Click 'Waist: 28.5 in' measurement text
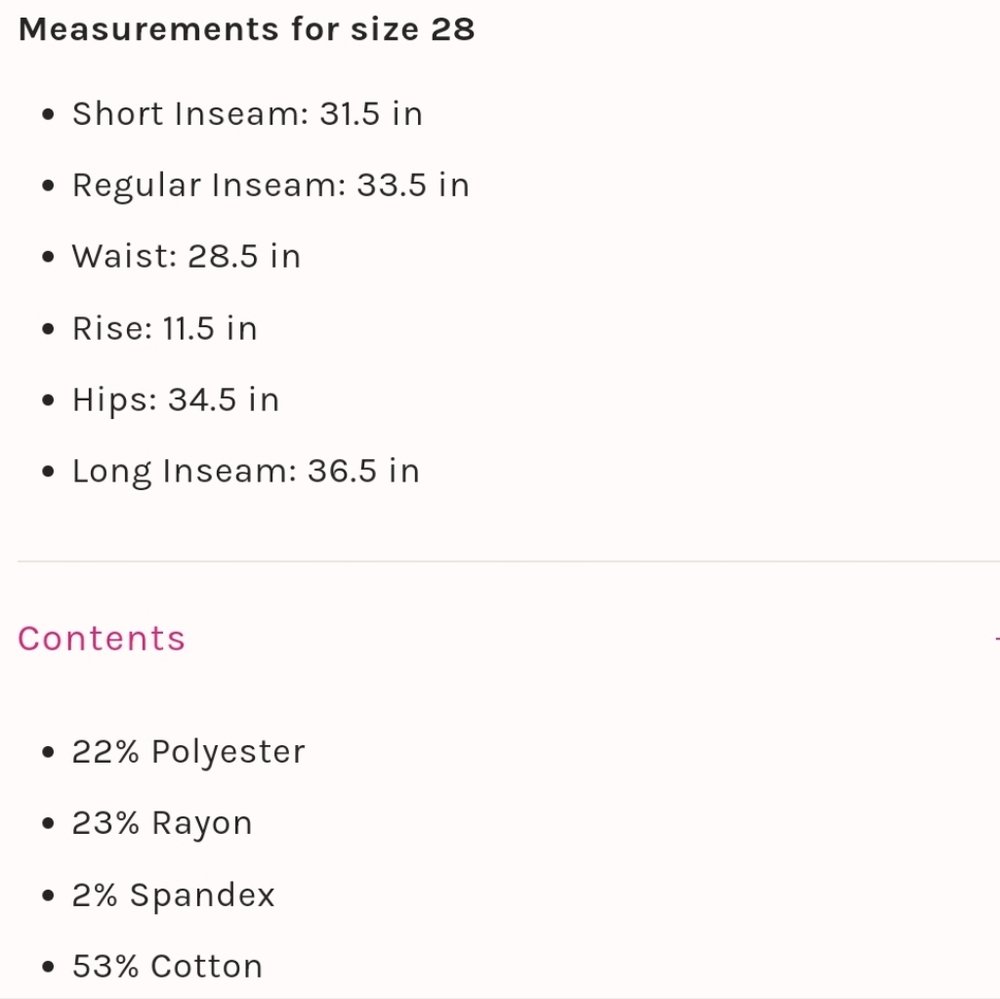This screenshot has height=999, width=1000. (186, 256)
